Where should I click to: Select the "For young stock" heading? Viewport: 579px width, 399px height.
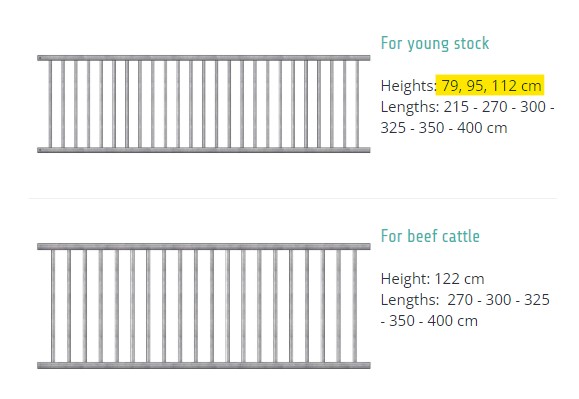click(435, 44)
